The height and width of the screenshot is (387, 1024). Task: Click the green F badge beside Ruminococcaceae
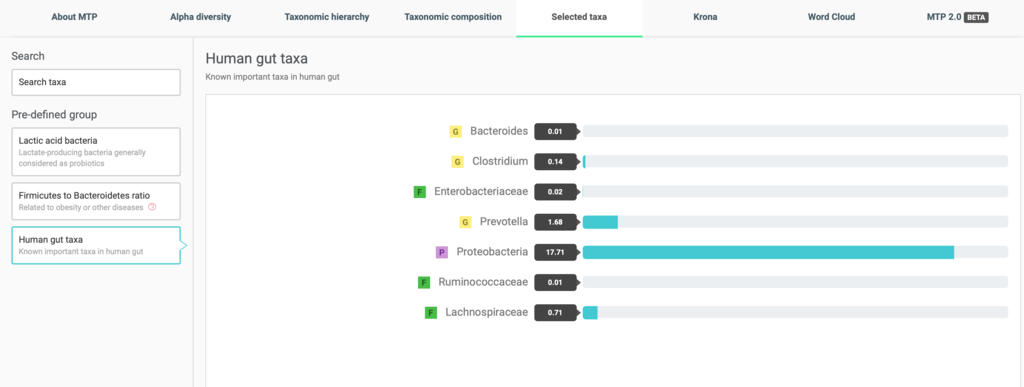424,283
